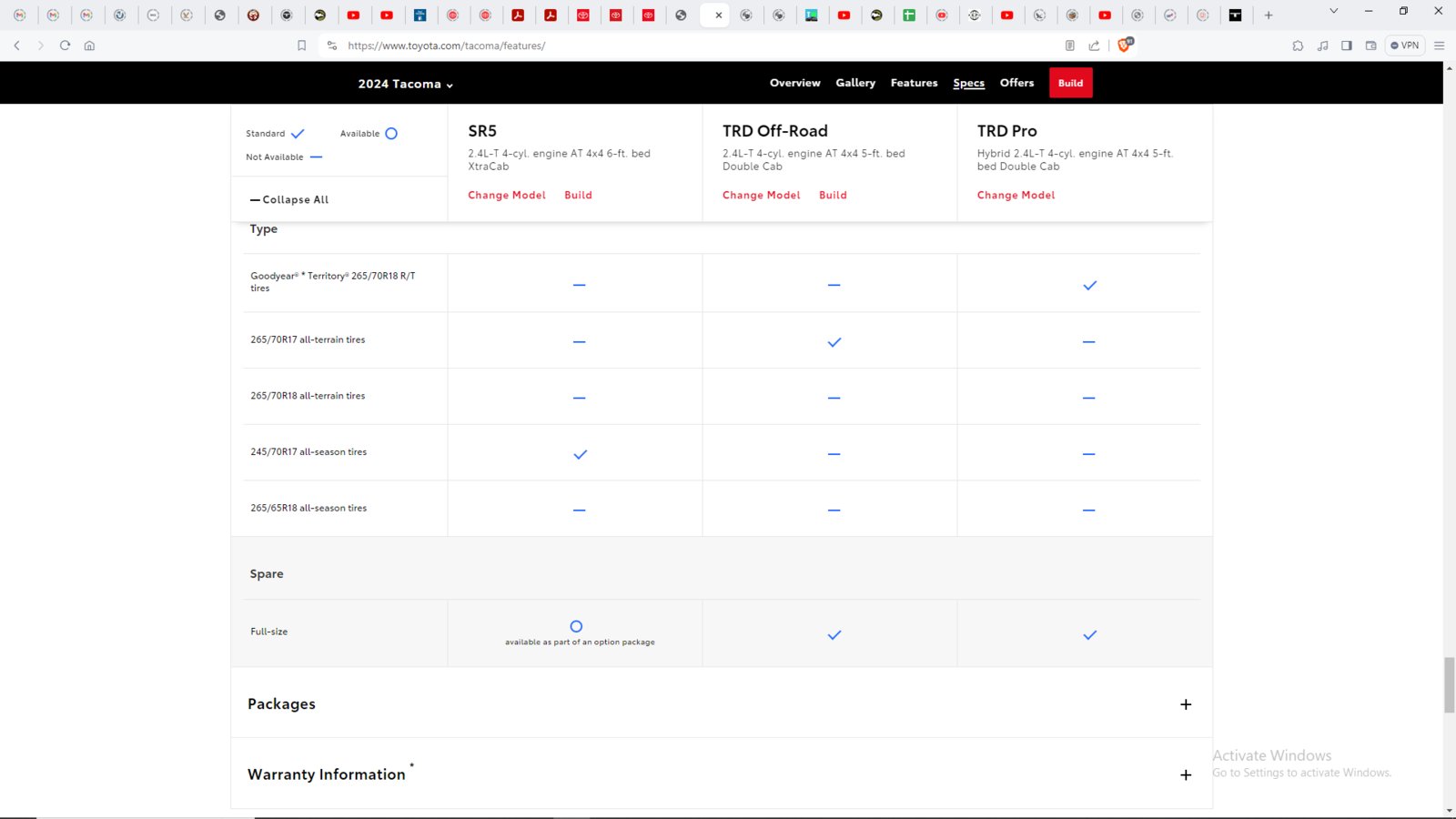Change Model for SR5
The height and width of the screenshot is (819, 1456).
click(507, 195)
